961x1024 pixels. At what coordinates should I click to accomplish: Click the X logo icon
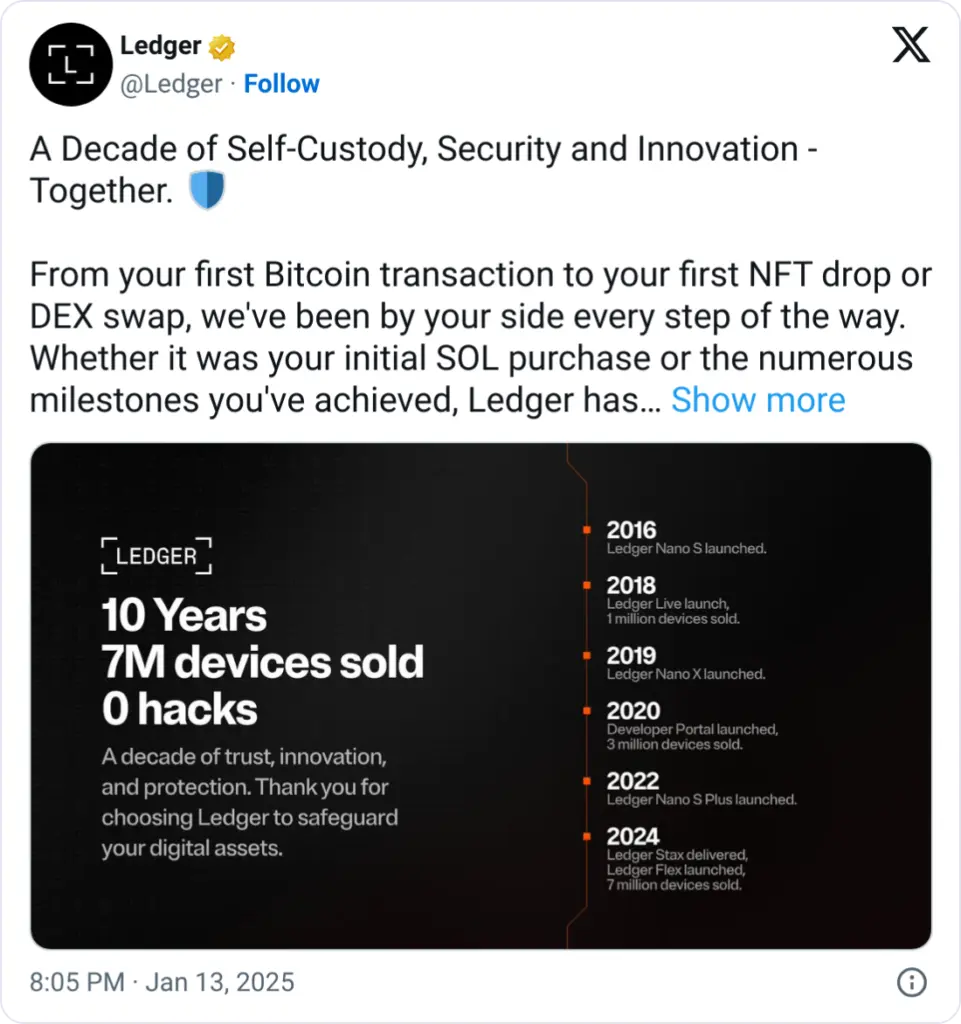pos(911,45)
